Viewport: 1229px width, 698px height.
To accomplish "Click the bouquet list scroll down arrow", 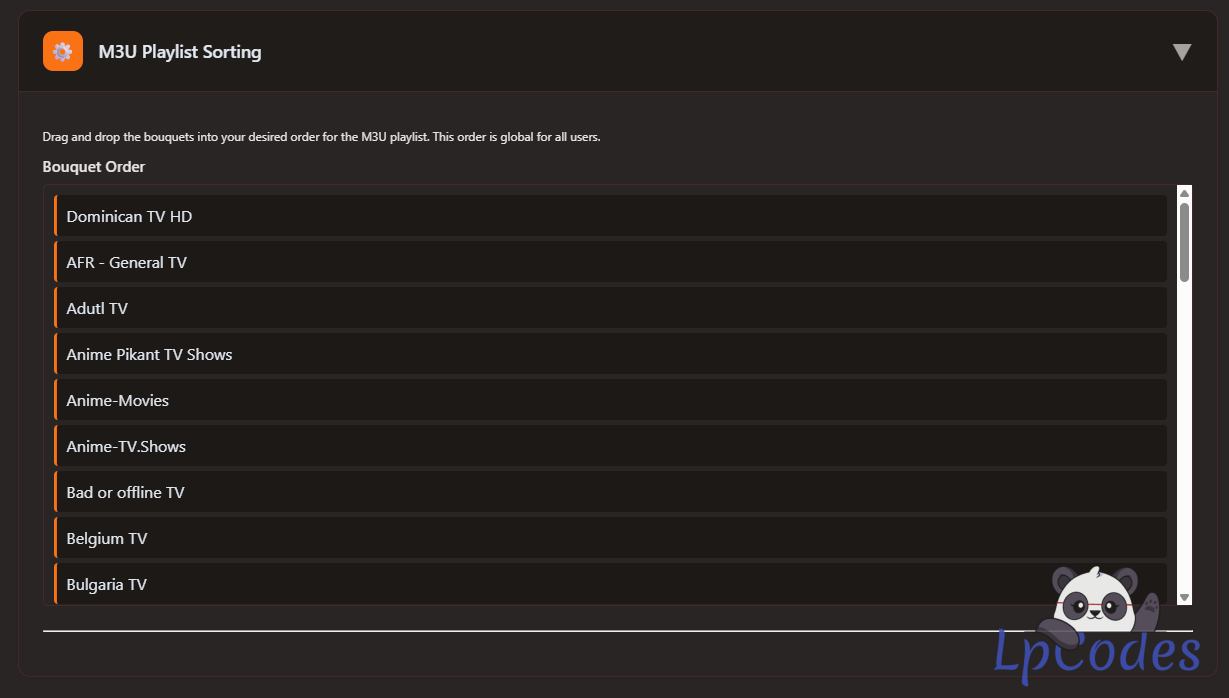I will (1184, 597).
